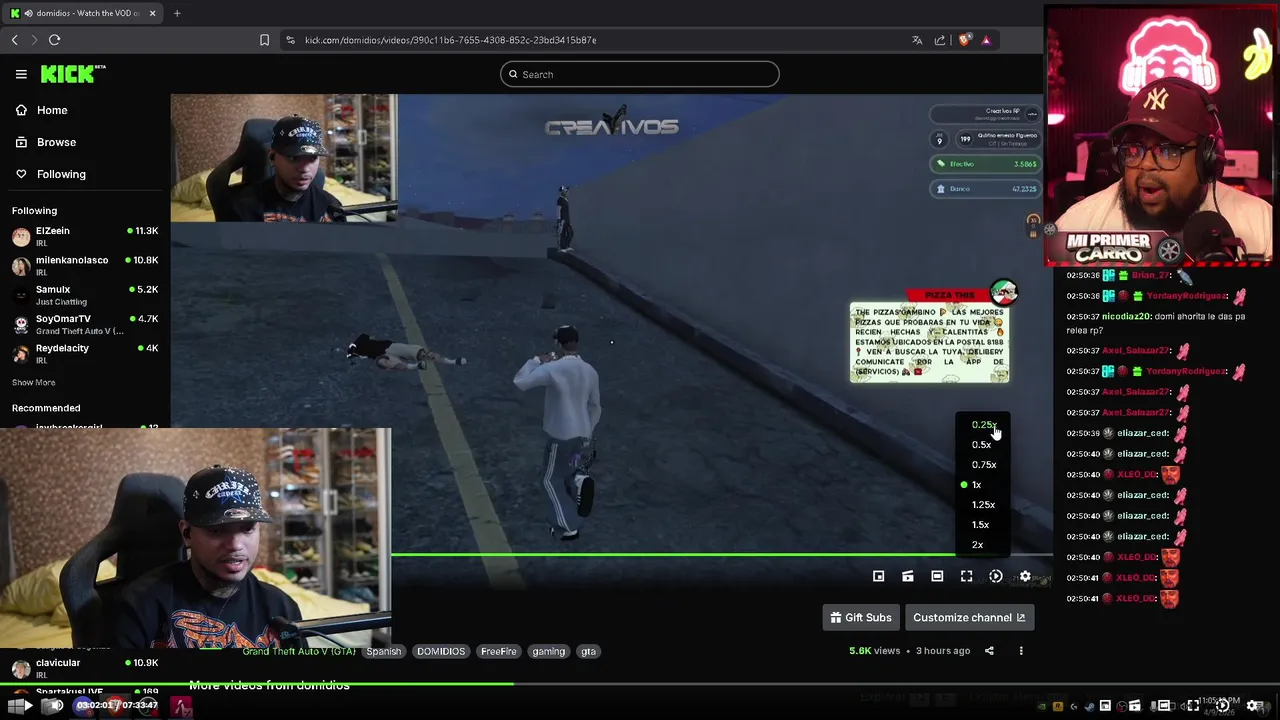Open ElZeein followed channel
This screenshot has height=720, width=1280.
85,236
